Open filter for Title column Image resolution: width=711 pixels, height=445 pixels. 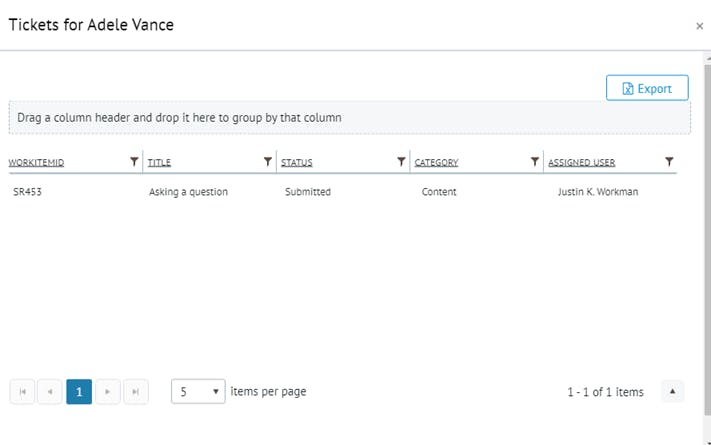coord(267,162)
